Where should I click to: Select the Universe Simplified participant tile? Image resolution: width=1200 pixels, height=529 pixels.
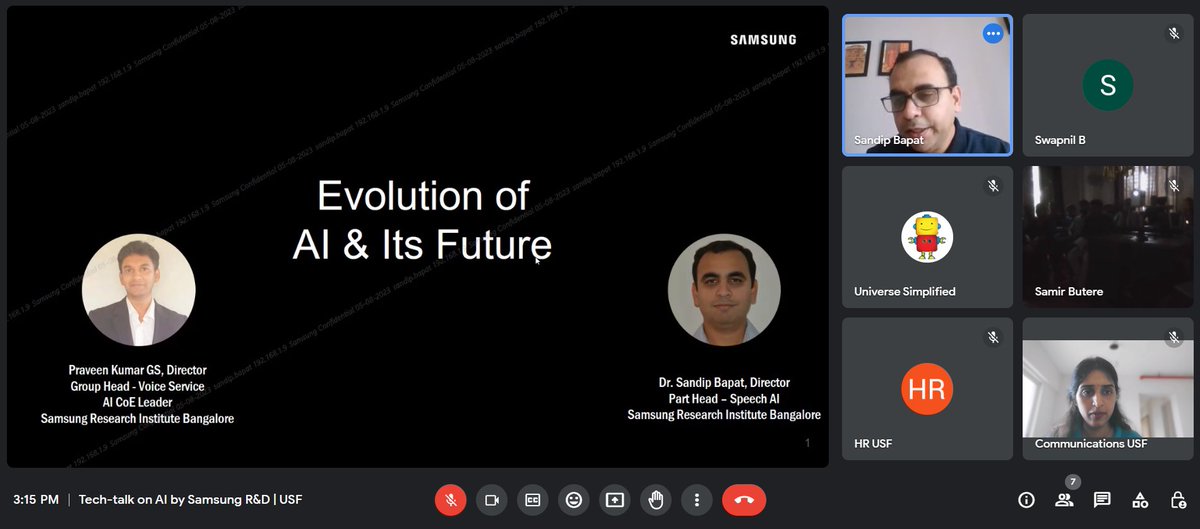(x=927, y=237)
